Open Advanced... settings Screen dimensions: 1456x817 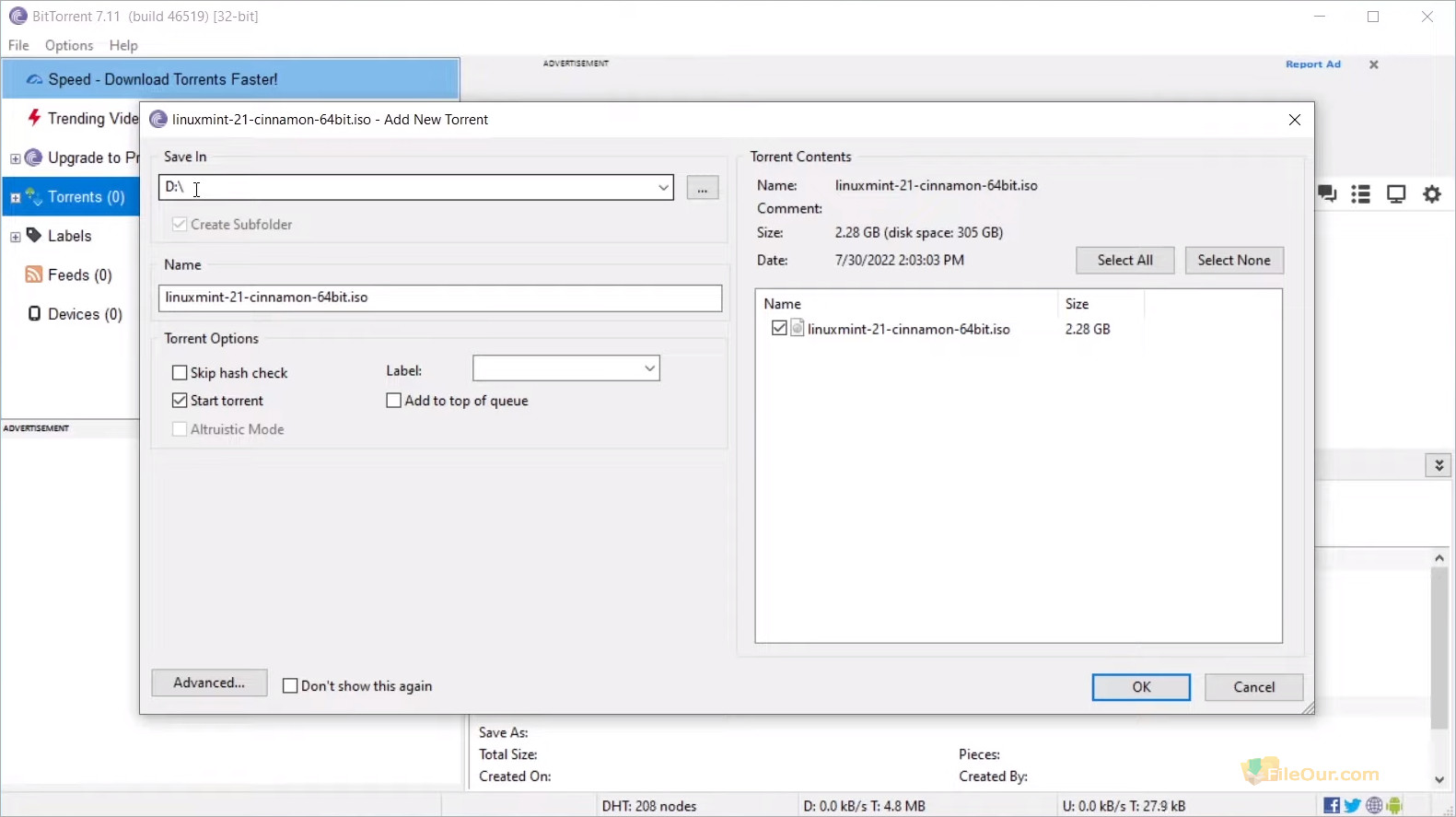click(209, 683)
